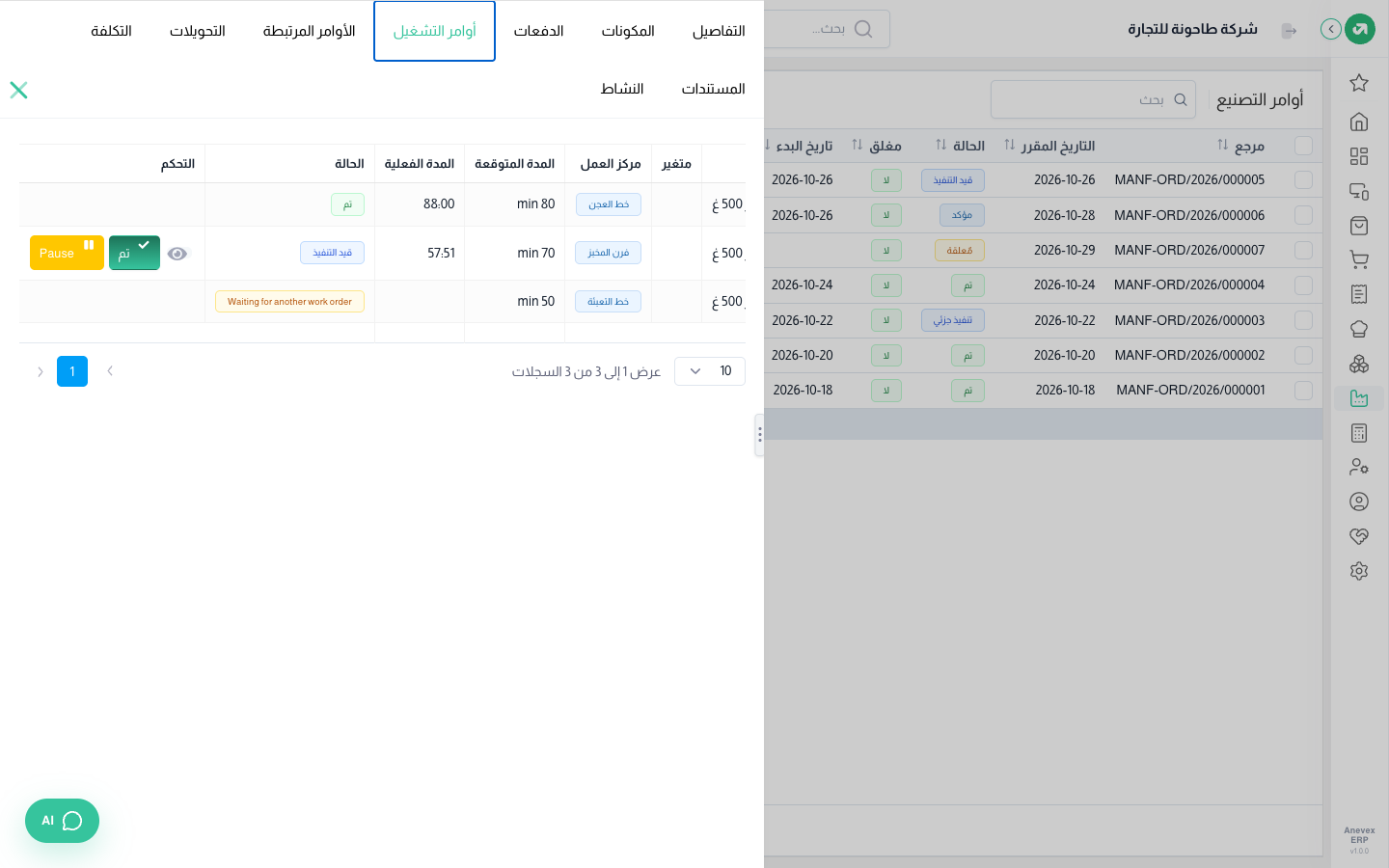The height and width of the screenshot is (868, 1389).
Task: Close the side panel with X
Action: [18, 90]
